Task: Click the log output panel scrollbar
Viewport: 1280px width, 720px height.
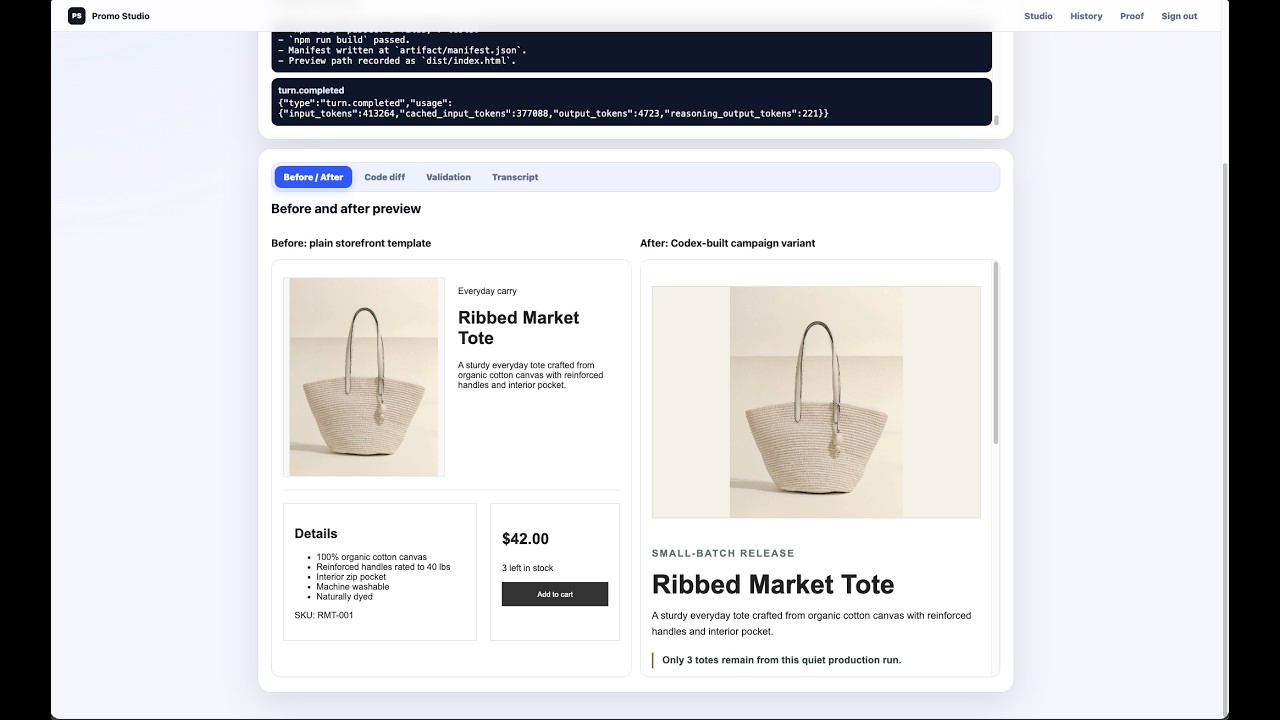Action: point(995,120)
